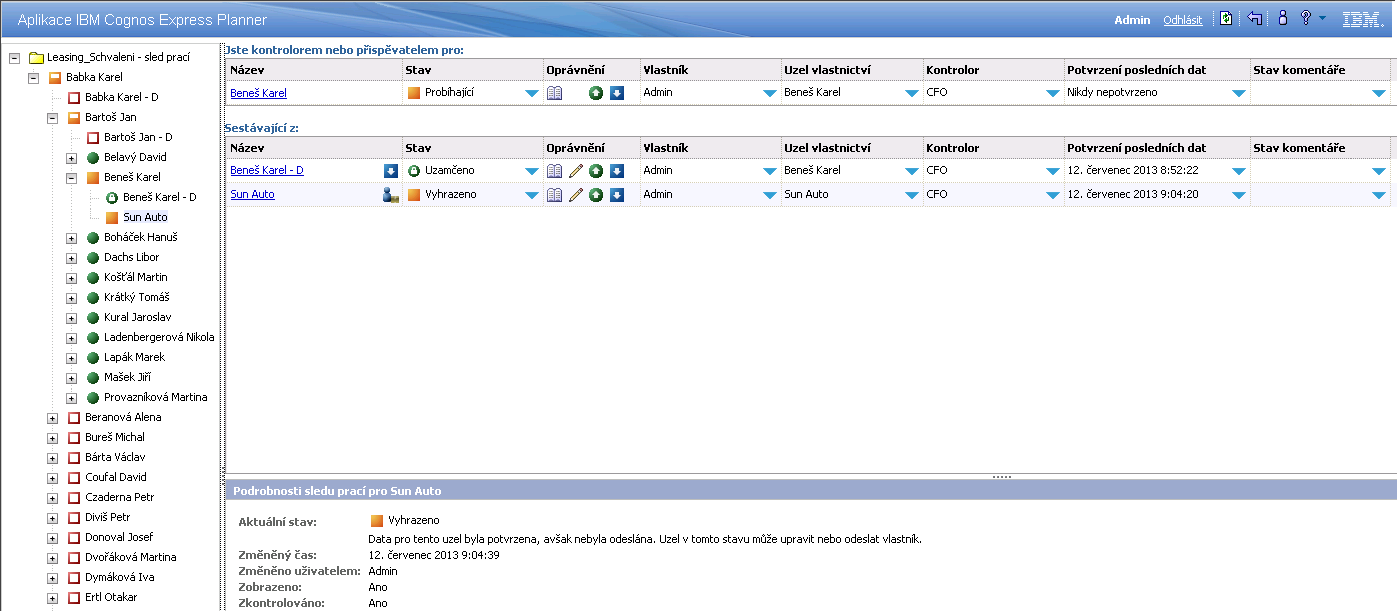
Task: Click the pencil edit icon in the Beneš Karel - D row
Action: (576, 171)
